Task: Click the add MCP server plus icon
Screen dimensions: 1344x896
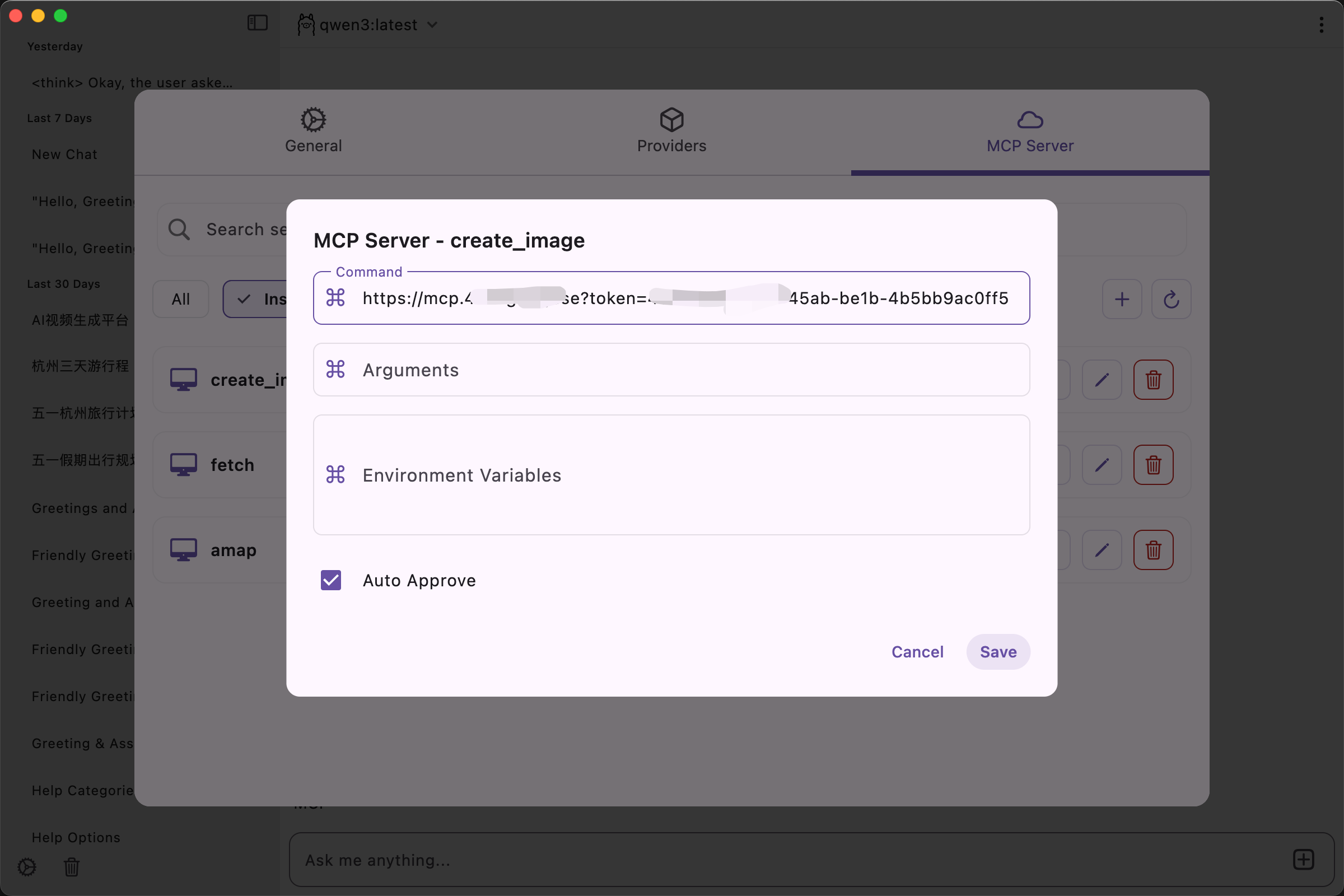Action: [x=1122, y=299]
